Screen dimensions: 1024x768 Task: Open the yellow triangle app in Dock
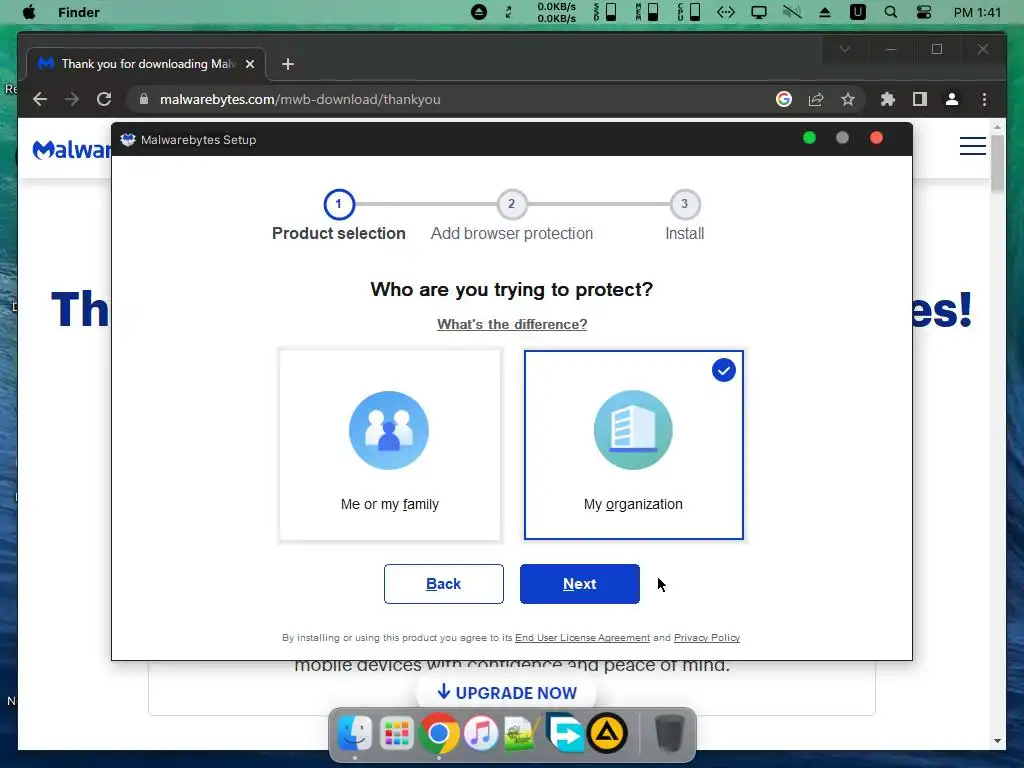607,733
